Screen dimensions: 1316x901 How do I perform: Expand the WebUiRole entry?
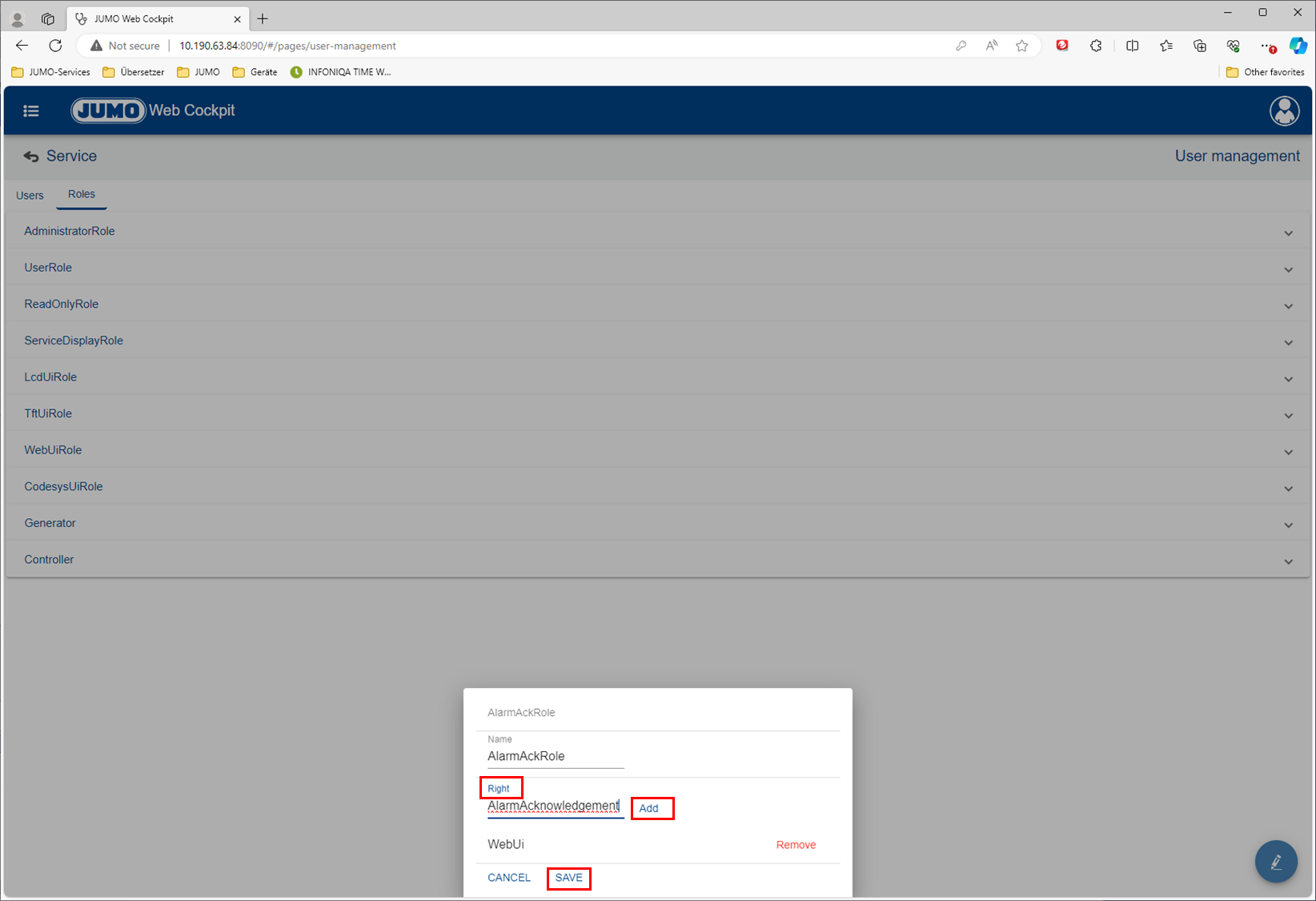[x=1288, y=452]
